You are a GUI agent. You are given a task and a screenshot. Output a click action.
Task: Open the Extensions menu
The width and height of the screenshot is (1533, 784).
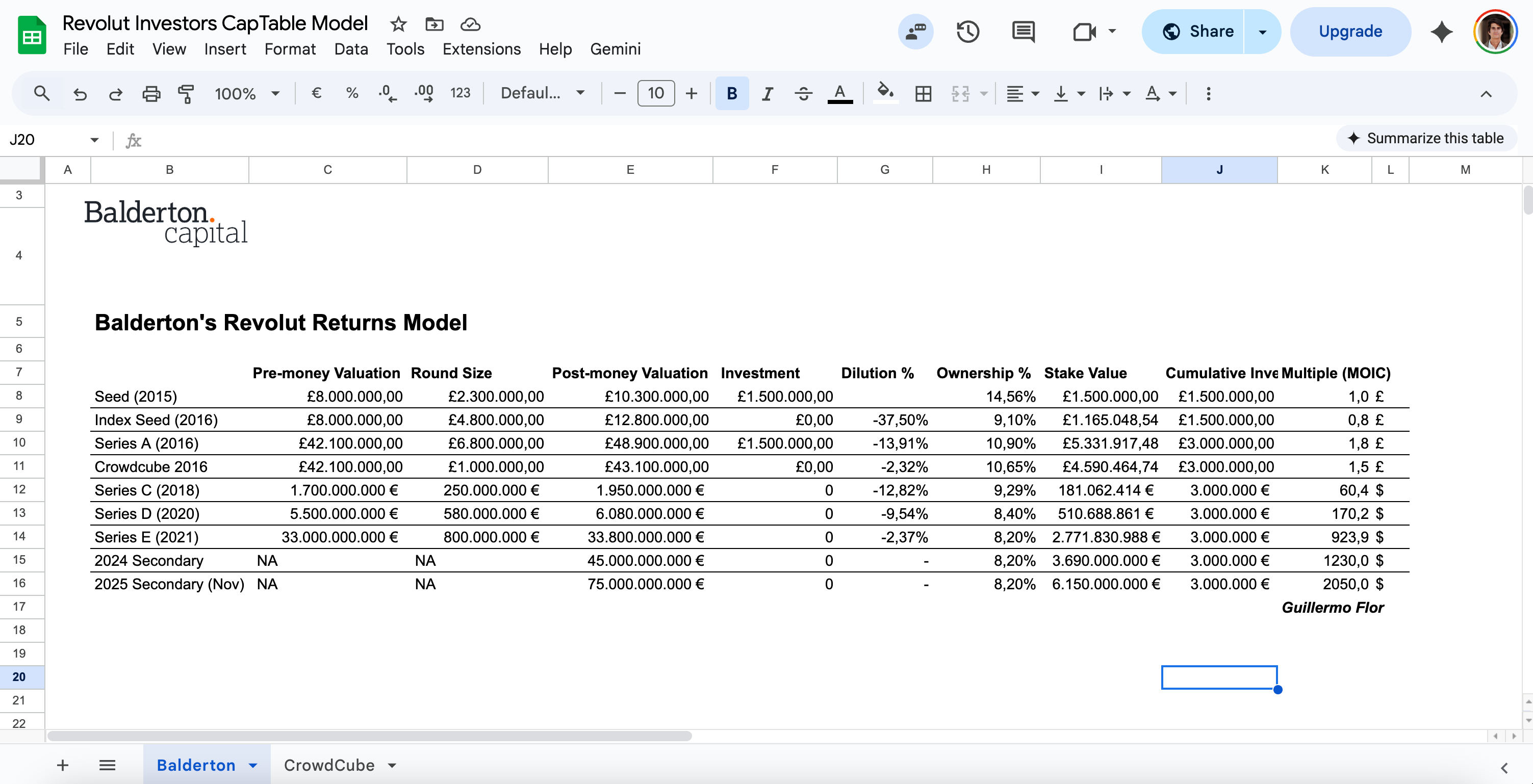point(481,49)
